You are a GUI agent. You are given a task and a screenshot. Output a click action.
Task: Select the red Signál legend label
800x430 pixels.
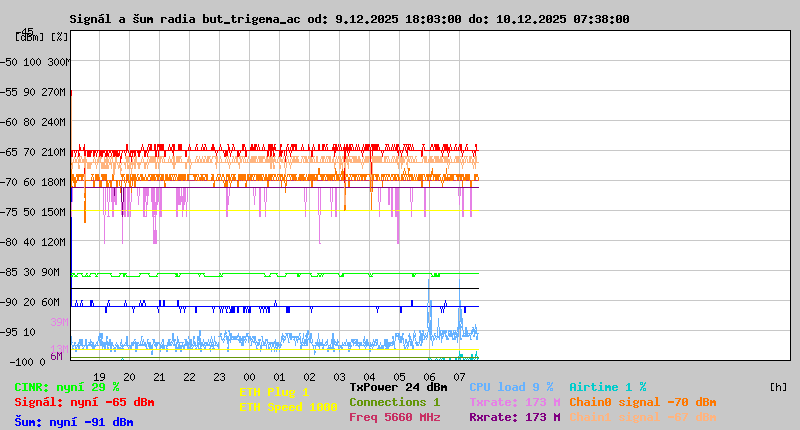pos(84,402)
